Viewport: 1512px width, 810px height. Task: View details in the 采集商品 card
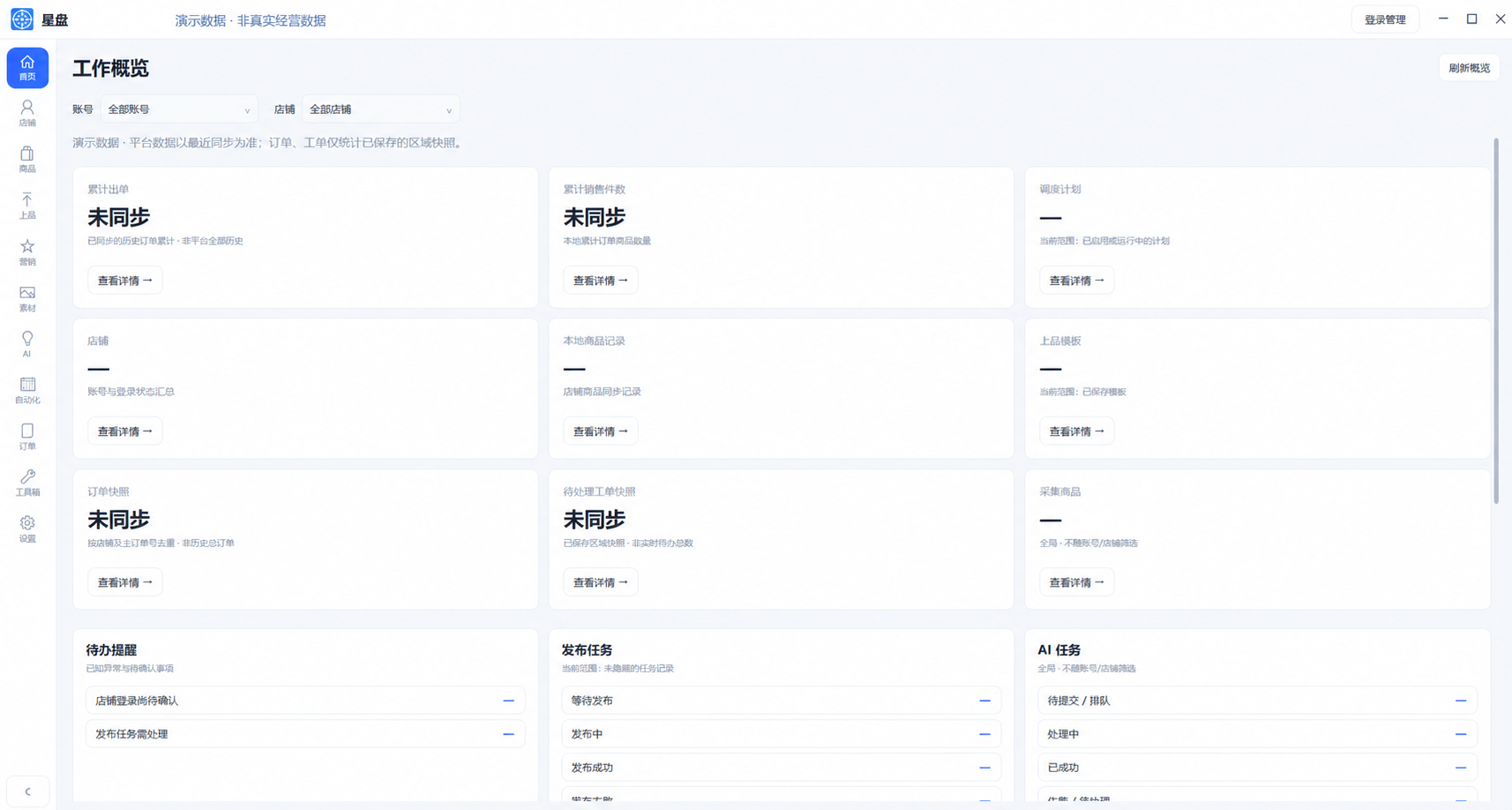[x=1076, y=582]
